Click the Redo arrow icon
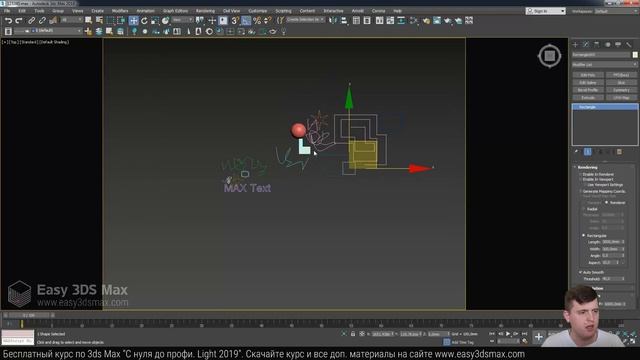 [19, 20]
